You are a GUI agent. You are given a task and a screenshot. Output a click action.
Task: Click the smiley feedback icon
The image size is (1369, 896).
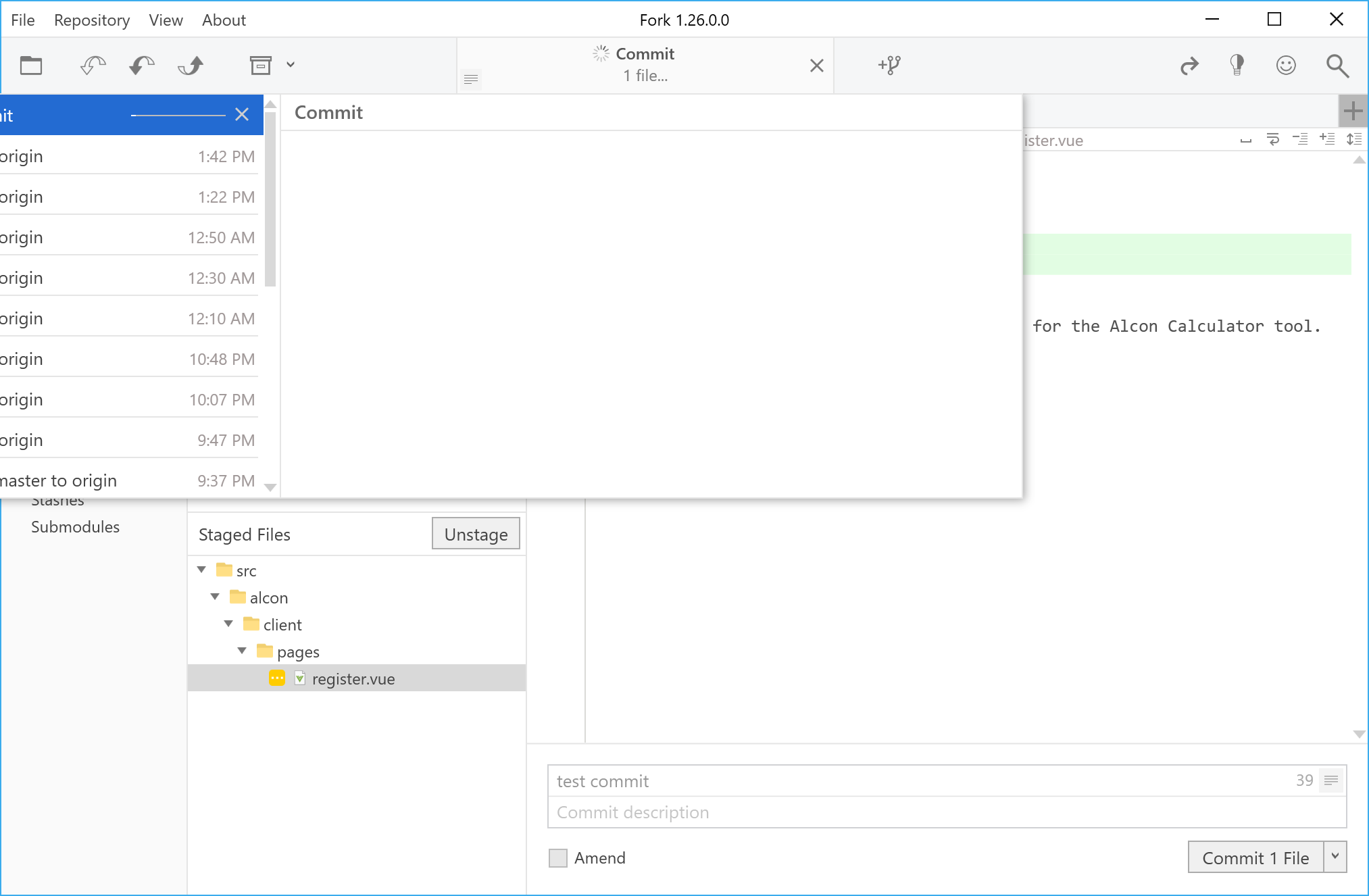pyautogui.click(x=1286, y=65)
